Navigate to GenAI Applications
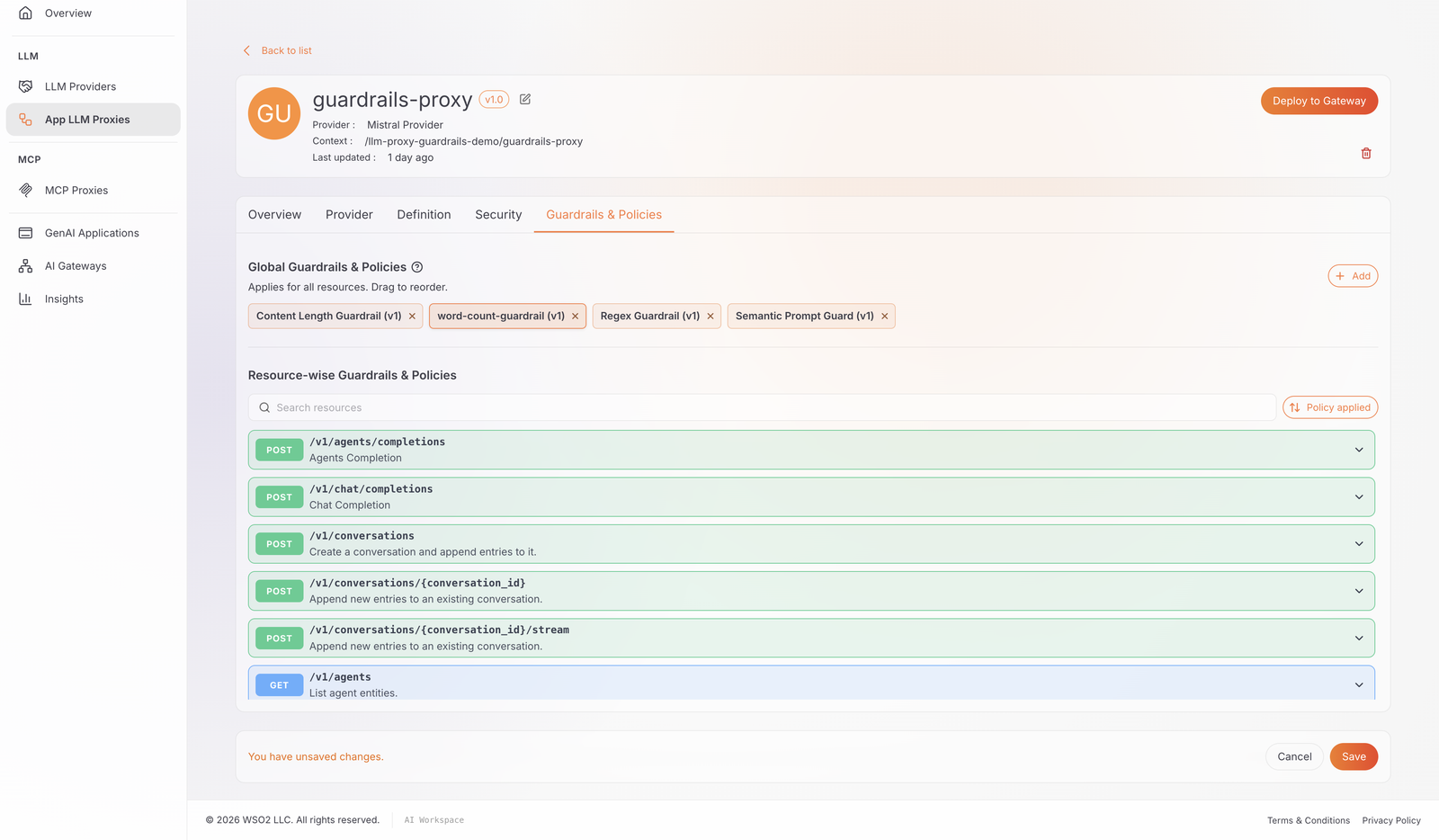This screenshot has width=1439, height=840. click(94, 233)
